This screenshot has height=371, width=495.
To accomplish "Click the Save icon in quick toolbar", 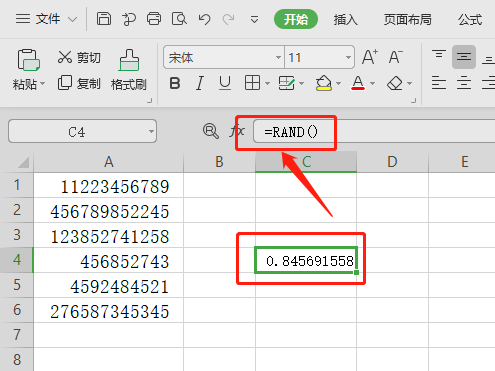I will [x=104, y=19].
